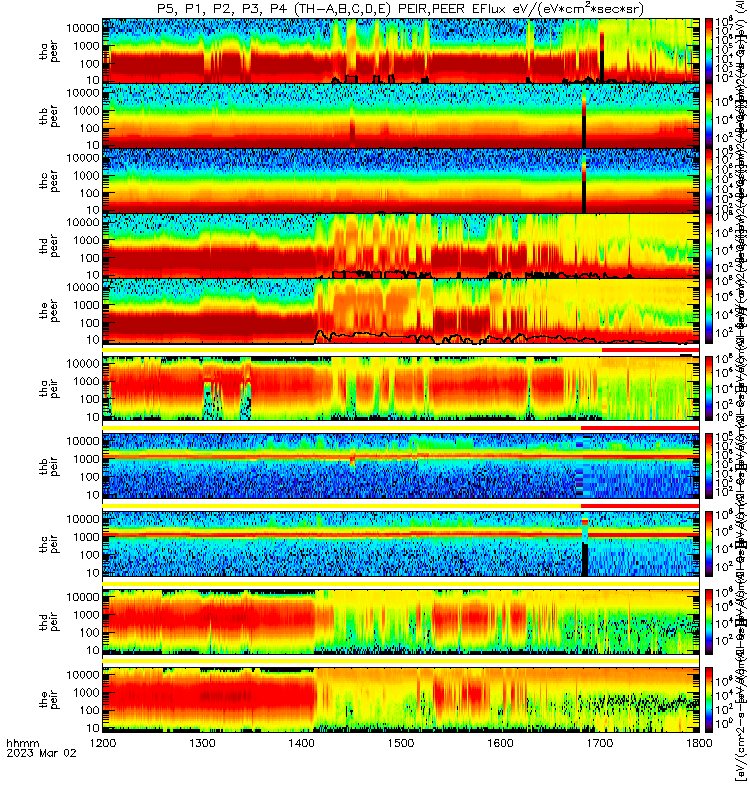The image size is (750, 800).
Task: Click inside the thb peir spectrogram panel
Action: 401,466
